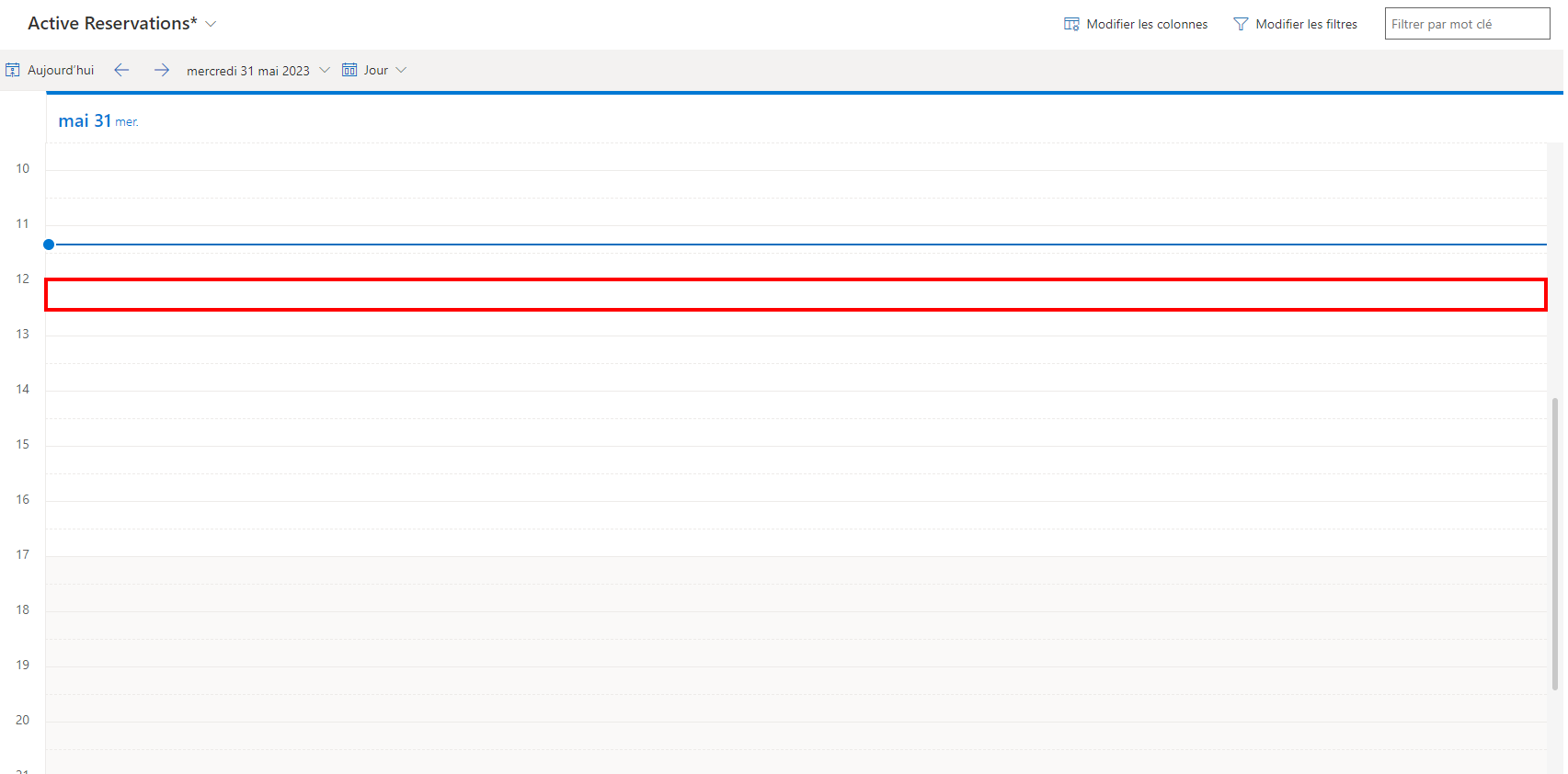The image size is (1568, 774).
Task: Go to previous day with left arrow
Action: click(x=121, y=70)
